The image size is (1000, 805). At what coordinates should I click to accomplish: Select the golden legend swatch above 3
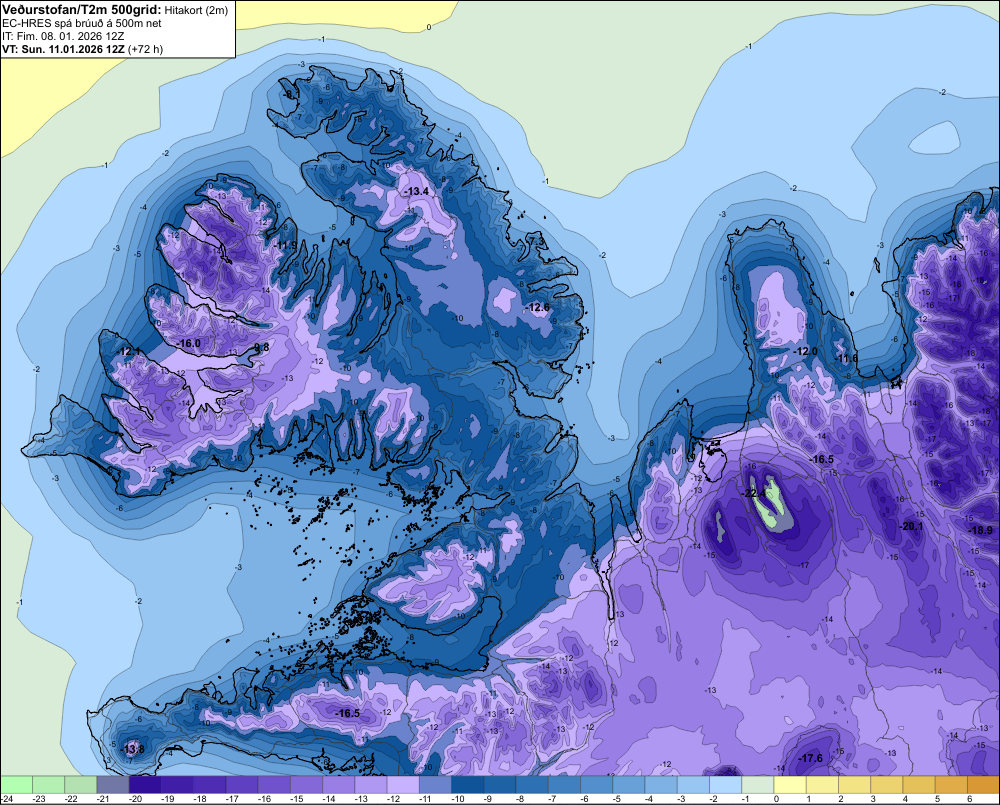[x=886, y=784]
